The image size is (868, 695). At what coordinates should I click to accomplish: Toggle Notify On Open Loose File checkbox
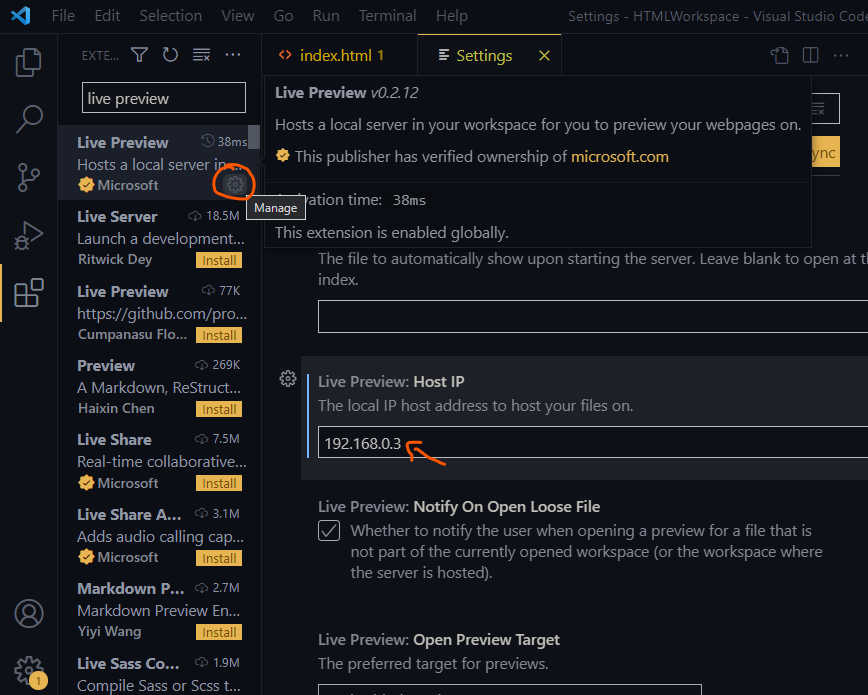329,531
